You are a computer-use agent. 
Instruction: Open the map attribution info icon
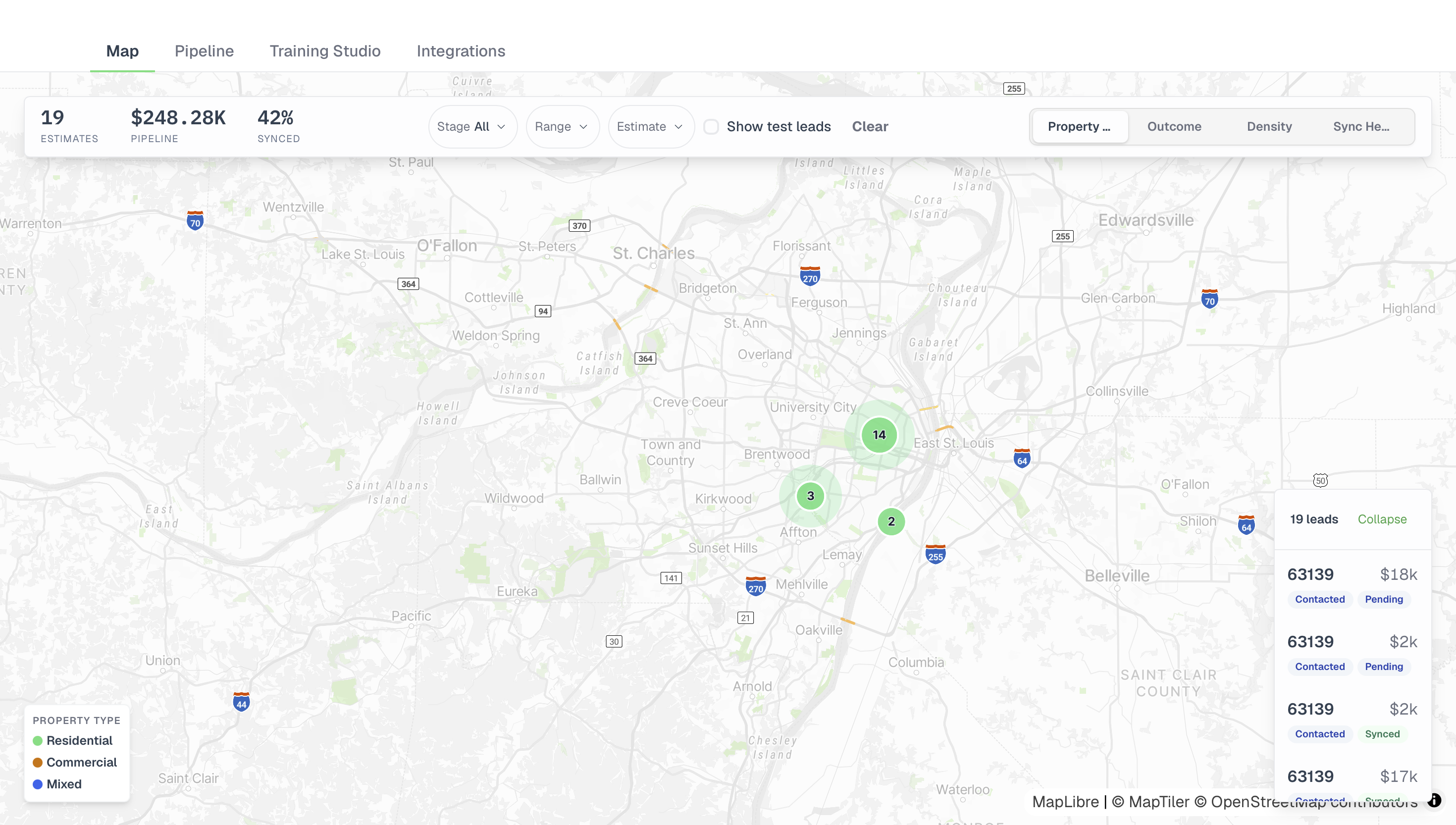point(1434,800)
